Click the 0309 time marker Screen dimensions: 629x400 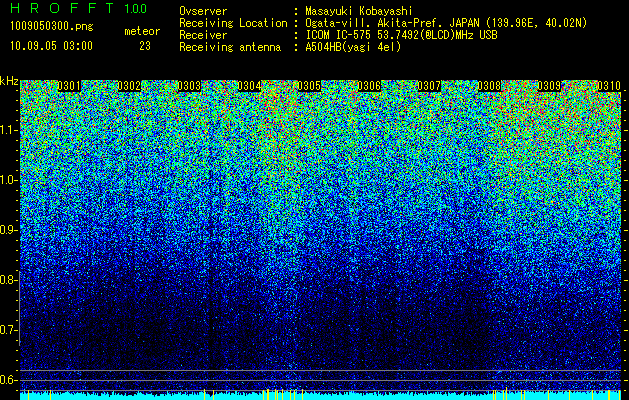coord(549,86)
